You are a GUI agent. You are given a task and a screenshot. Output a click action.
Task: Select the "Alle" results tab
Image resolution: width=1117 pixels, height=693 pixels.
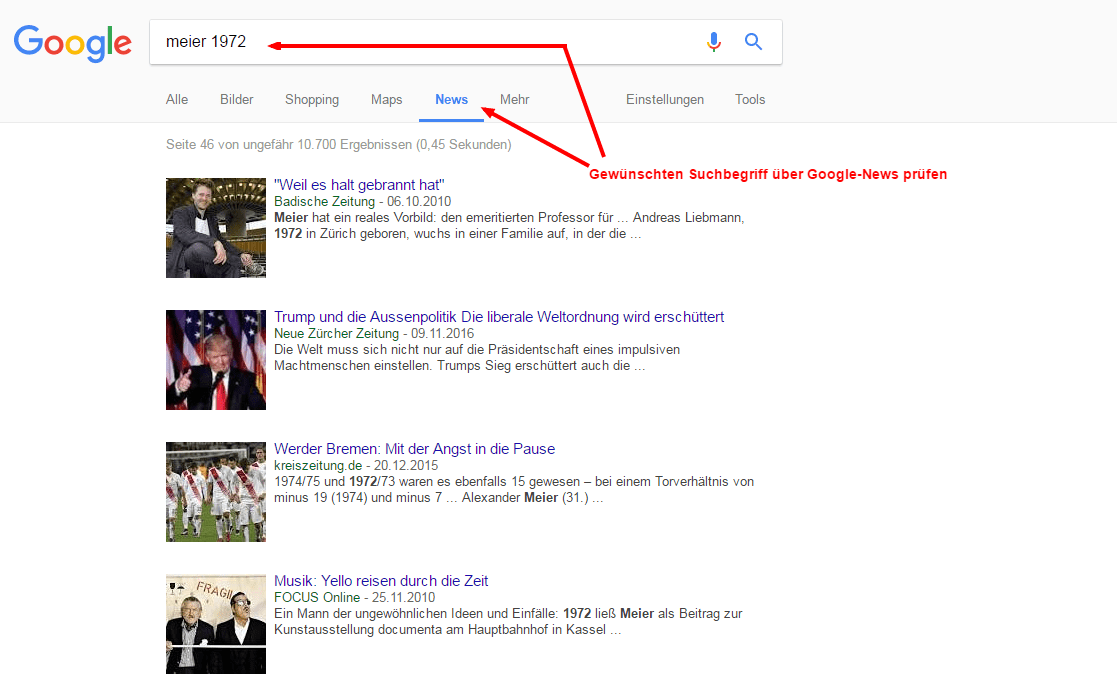click(176, 99)
